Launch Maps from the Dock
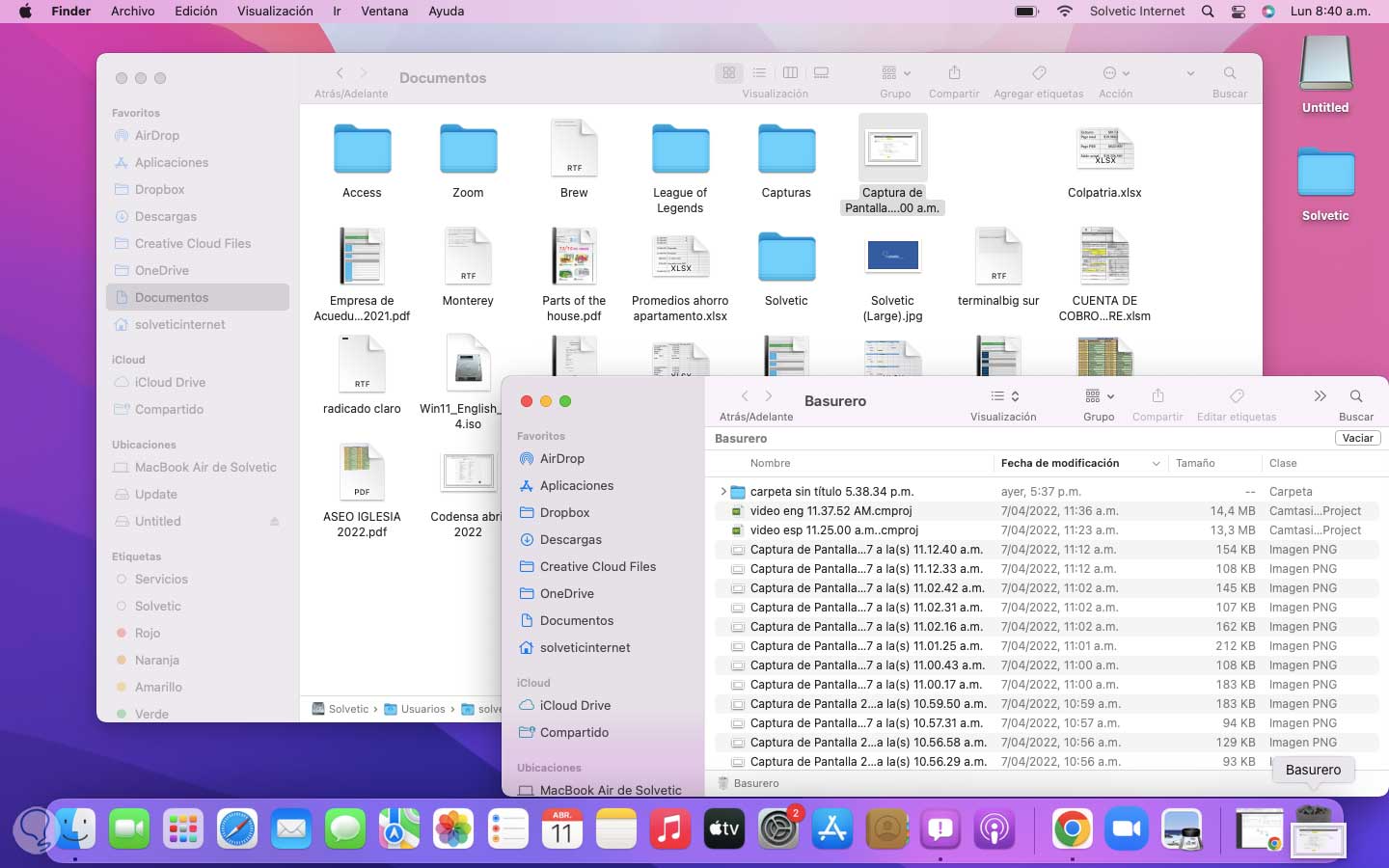 (x=399, y=827)
